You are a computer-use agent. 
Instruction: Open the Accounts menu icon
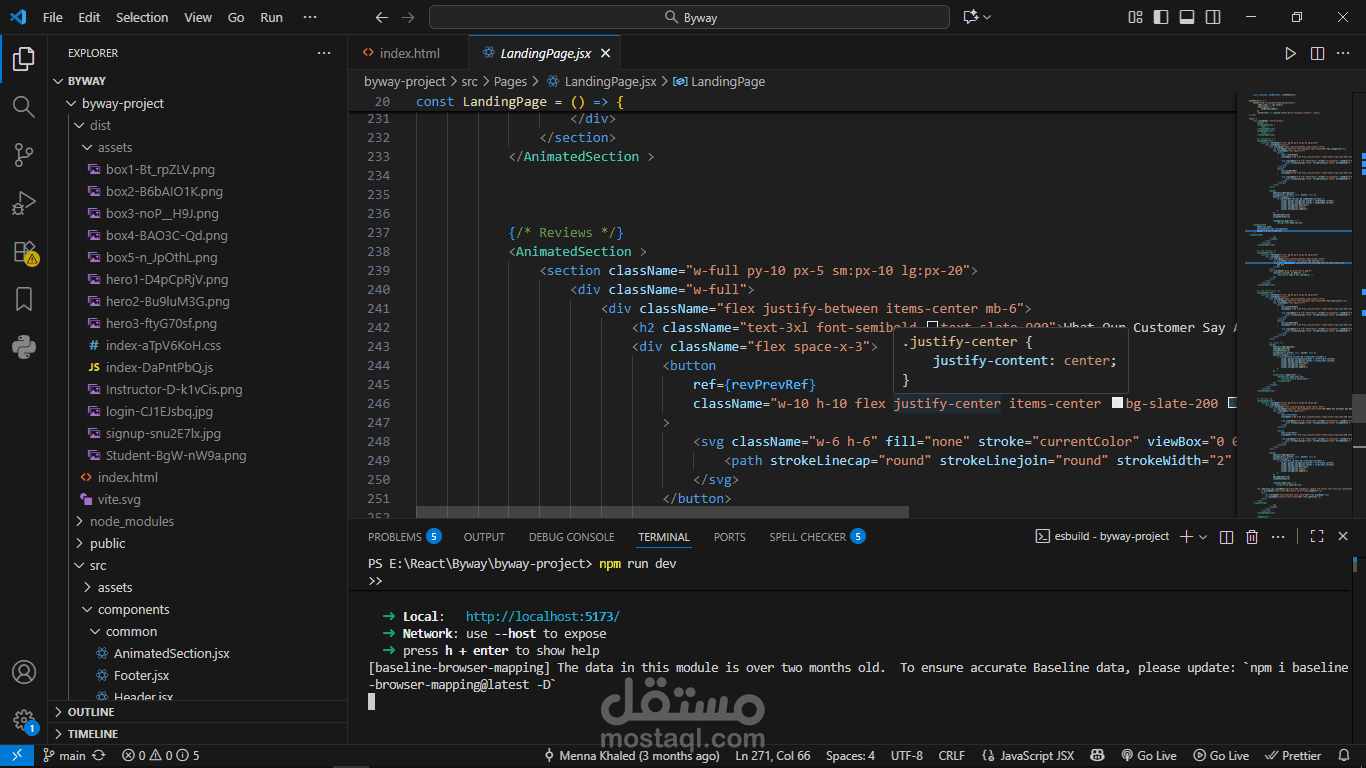[24, 672]
